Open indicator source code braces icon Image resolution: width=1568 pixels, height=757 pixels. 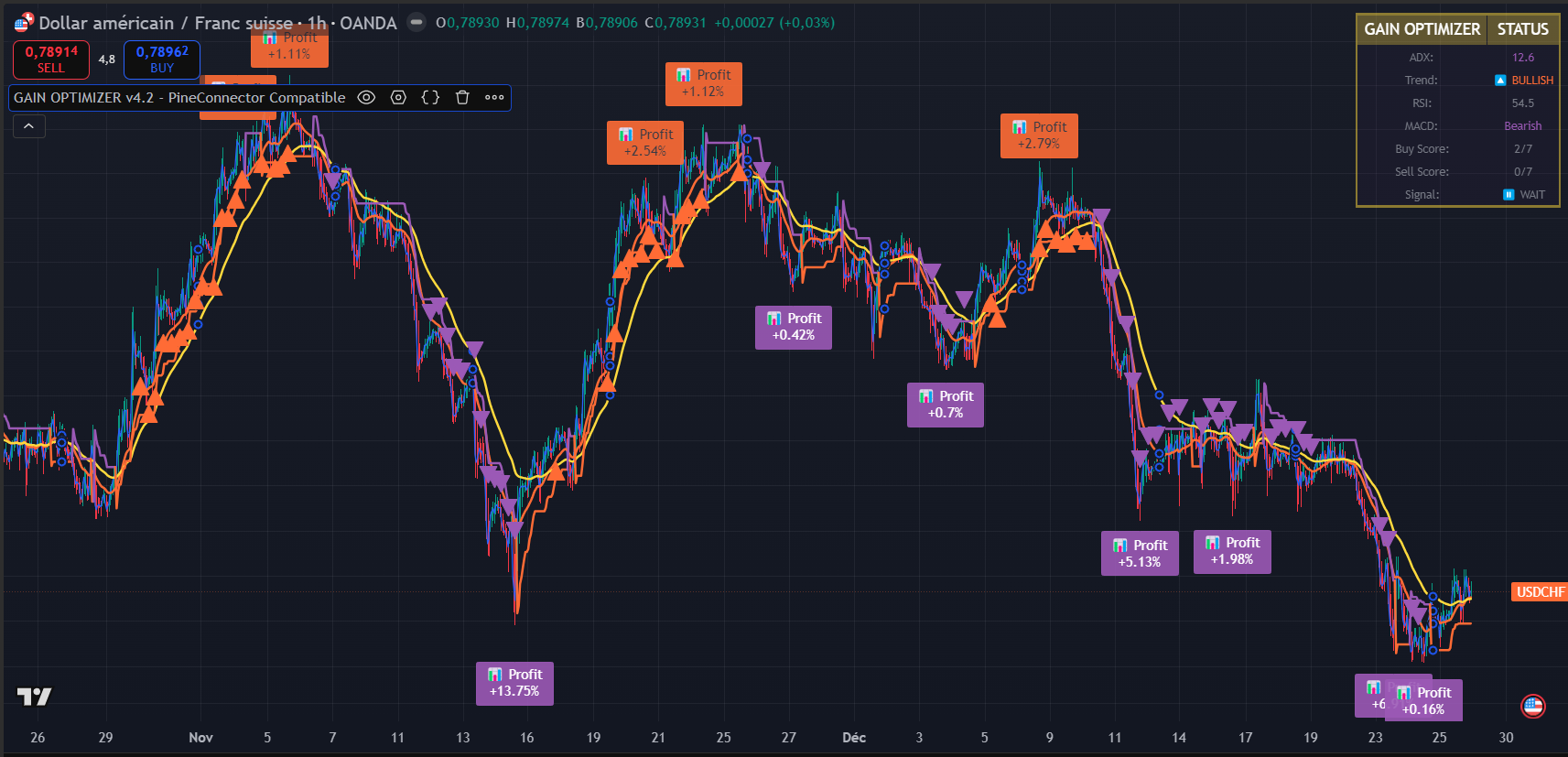tap(430, 98)
